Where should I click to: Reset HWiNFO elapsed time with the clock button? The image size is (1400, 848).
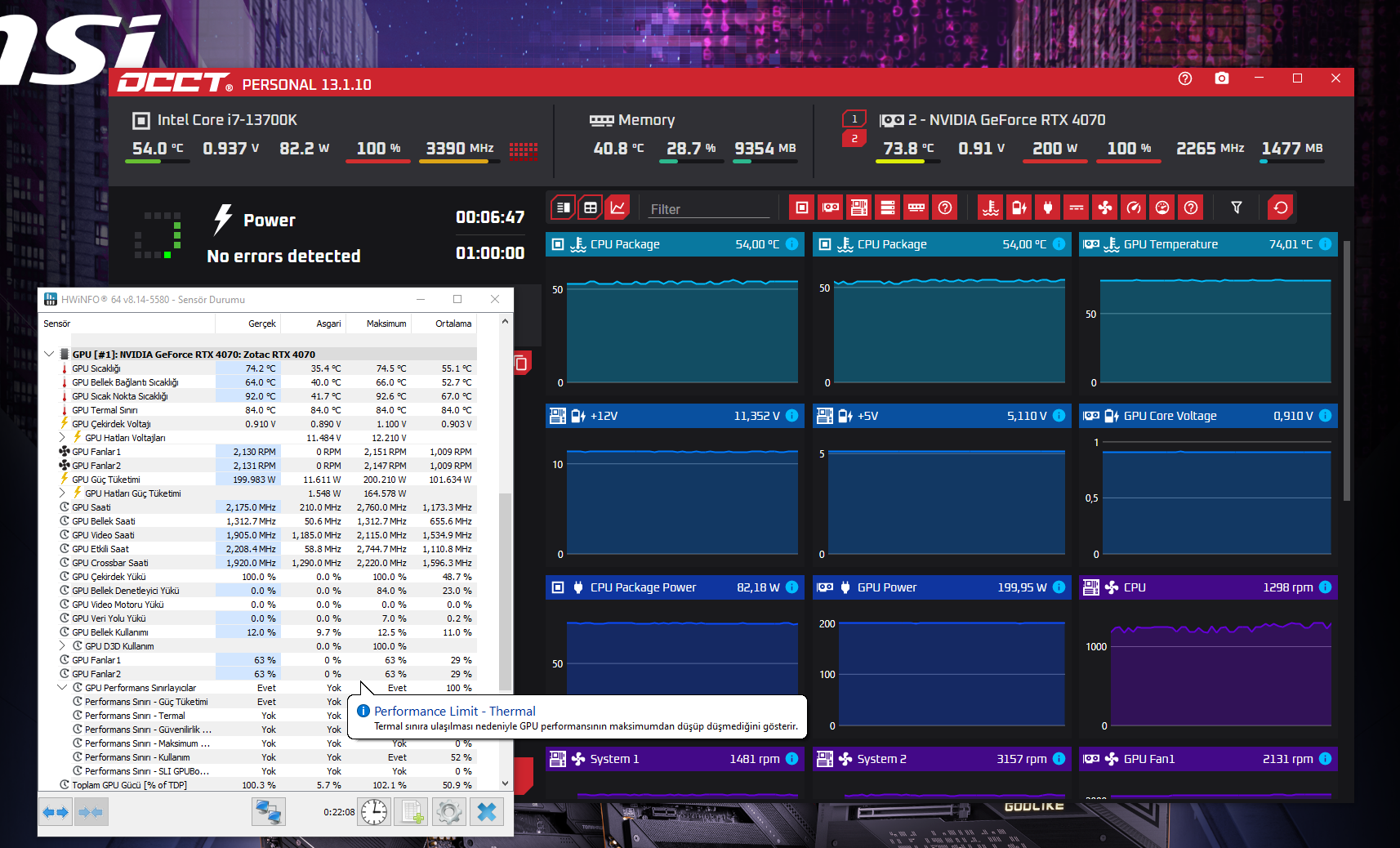[374, 812]
